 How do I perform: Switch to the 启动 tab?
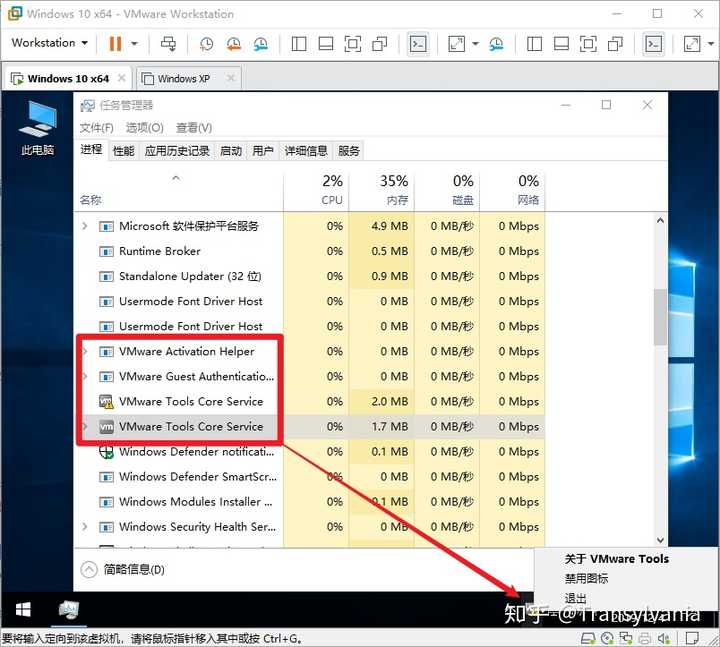point(231,151)
